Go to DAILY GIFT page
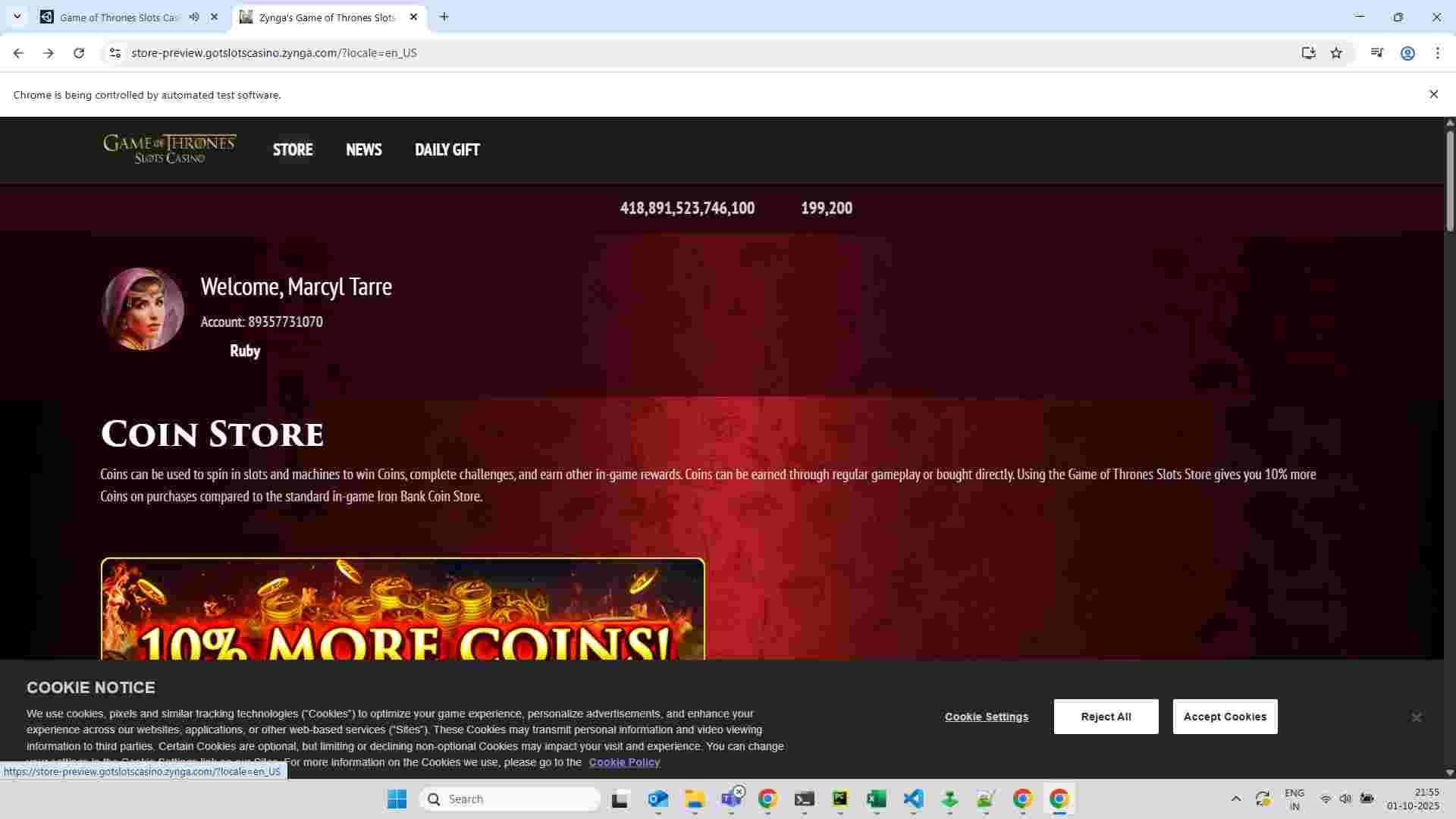 pyautogui.click(x=447, y=149)
